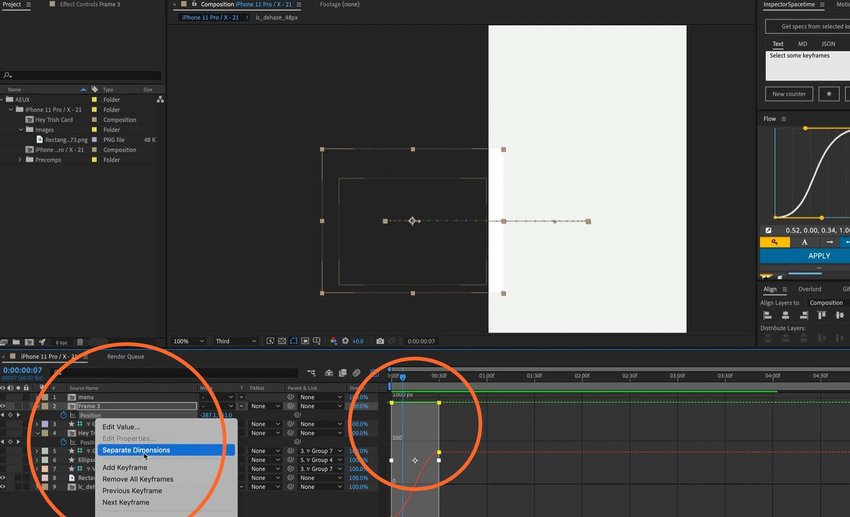
Task: Expand the Precomps folder
Action: 21,160
